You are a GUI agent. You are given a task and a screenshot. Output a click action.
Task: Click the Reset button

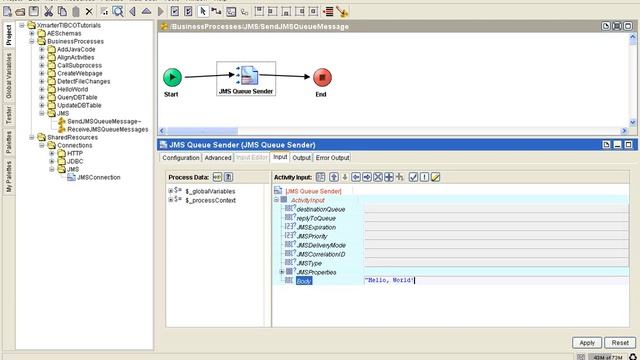(x=620, y=343)
